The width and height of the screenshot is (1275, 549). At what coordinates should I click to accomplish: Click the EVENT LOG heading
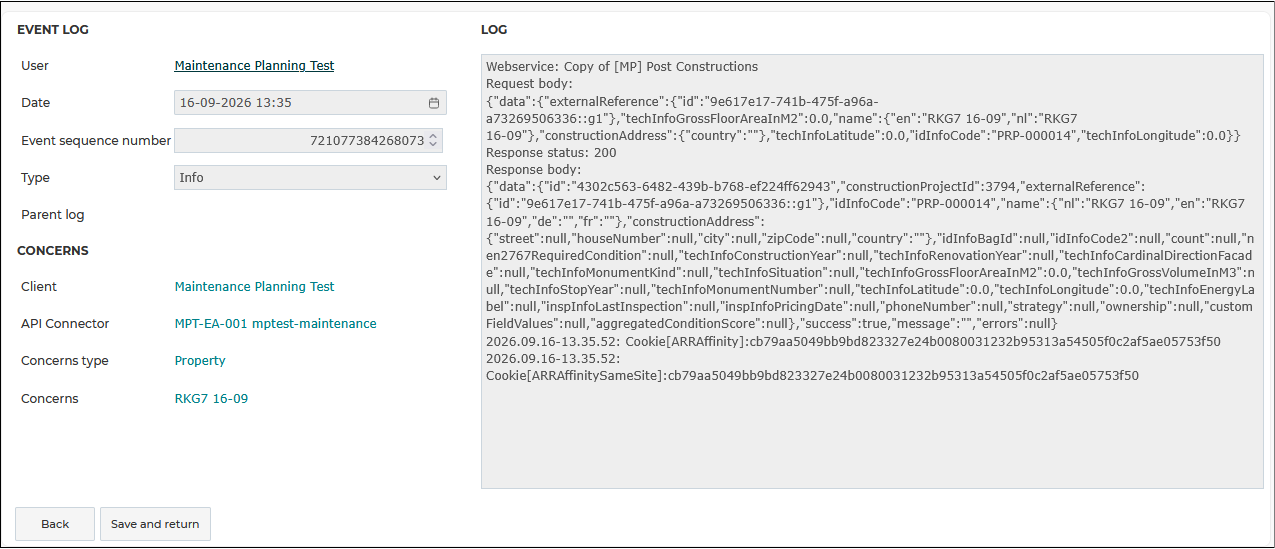(53, 30)
